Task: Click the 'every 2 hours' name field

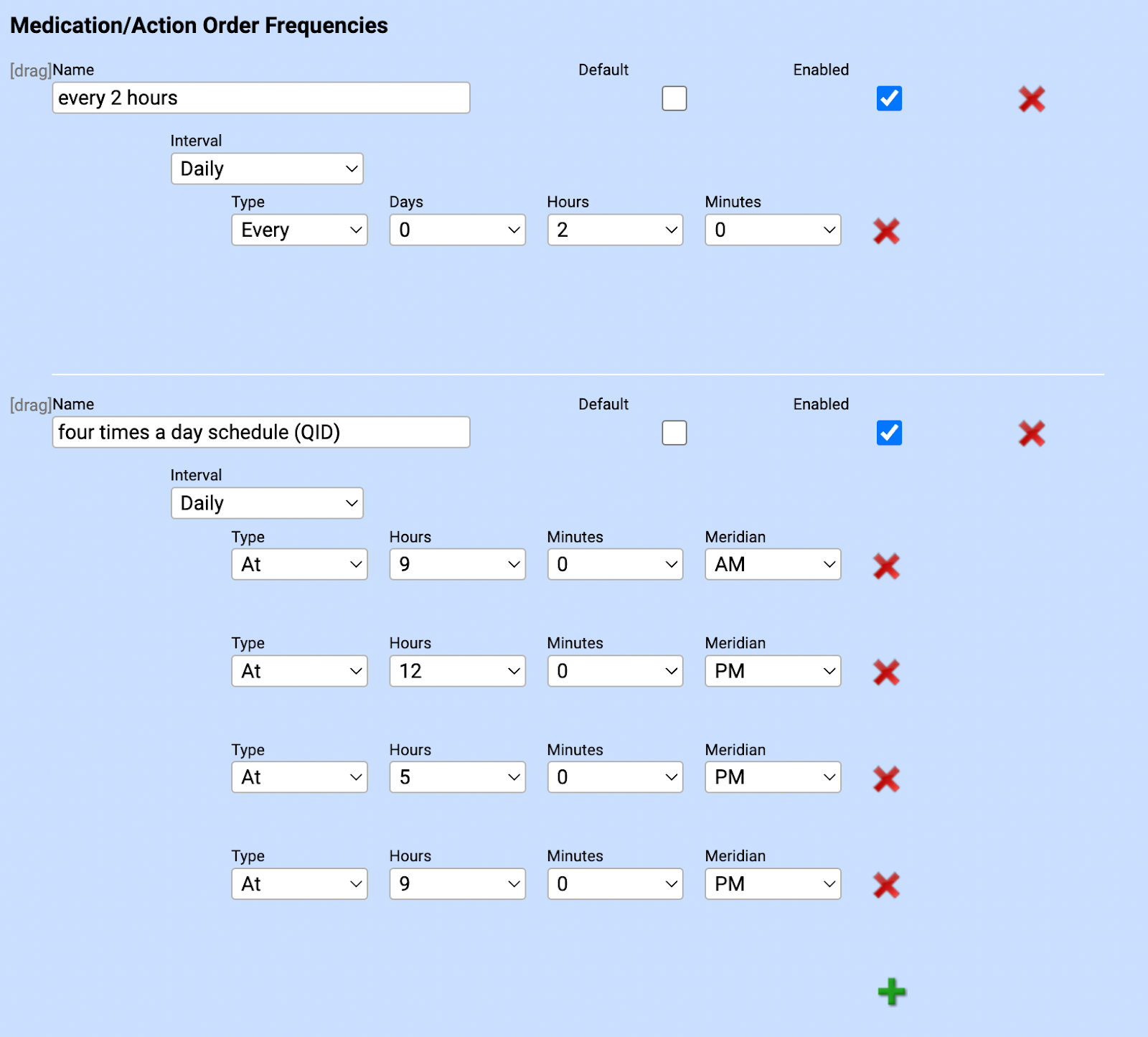Action: pos(260,98)
